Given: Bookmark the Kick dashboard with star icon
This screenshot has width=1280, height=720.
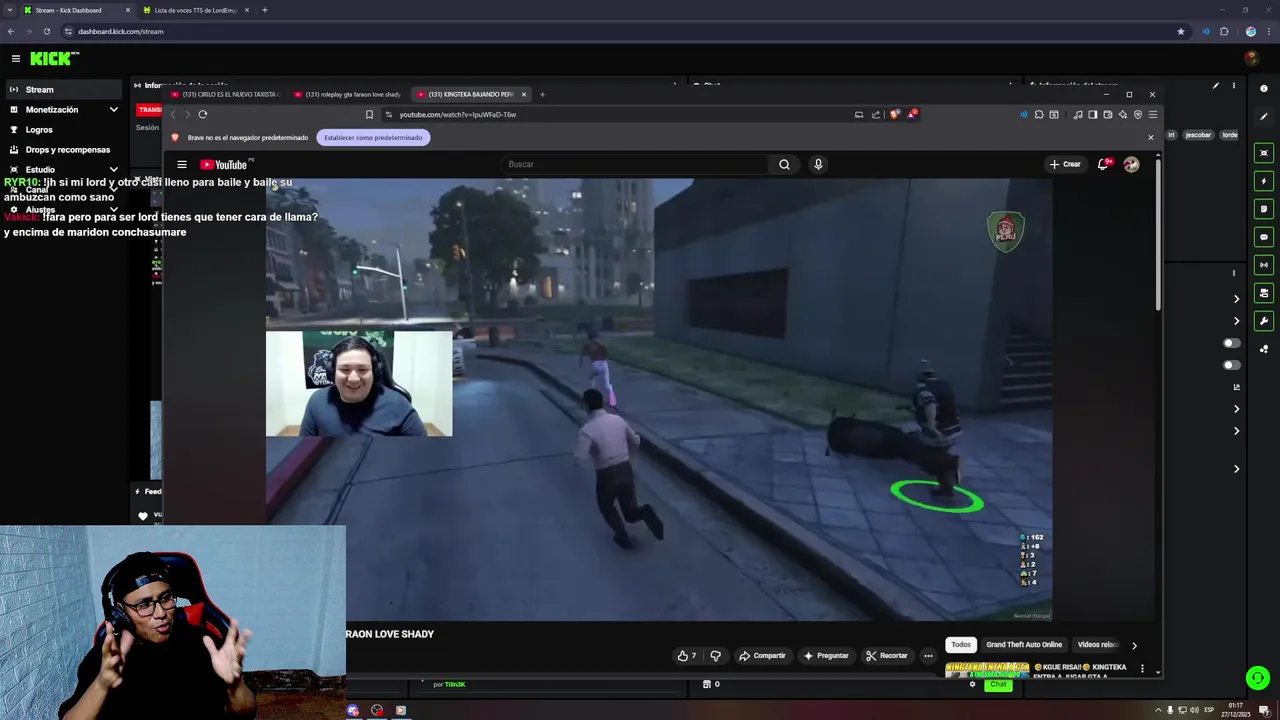Looking at the screenshot, I should click(1181, 31).
